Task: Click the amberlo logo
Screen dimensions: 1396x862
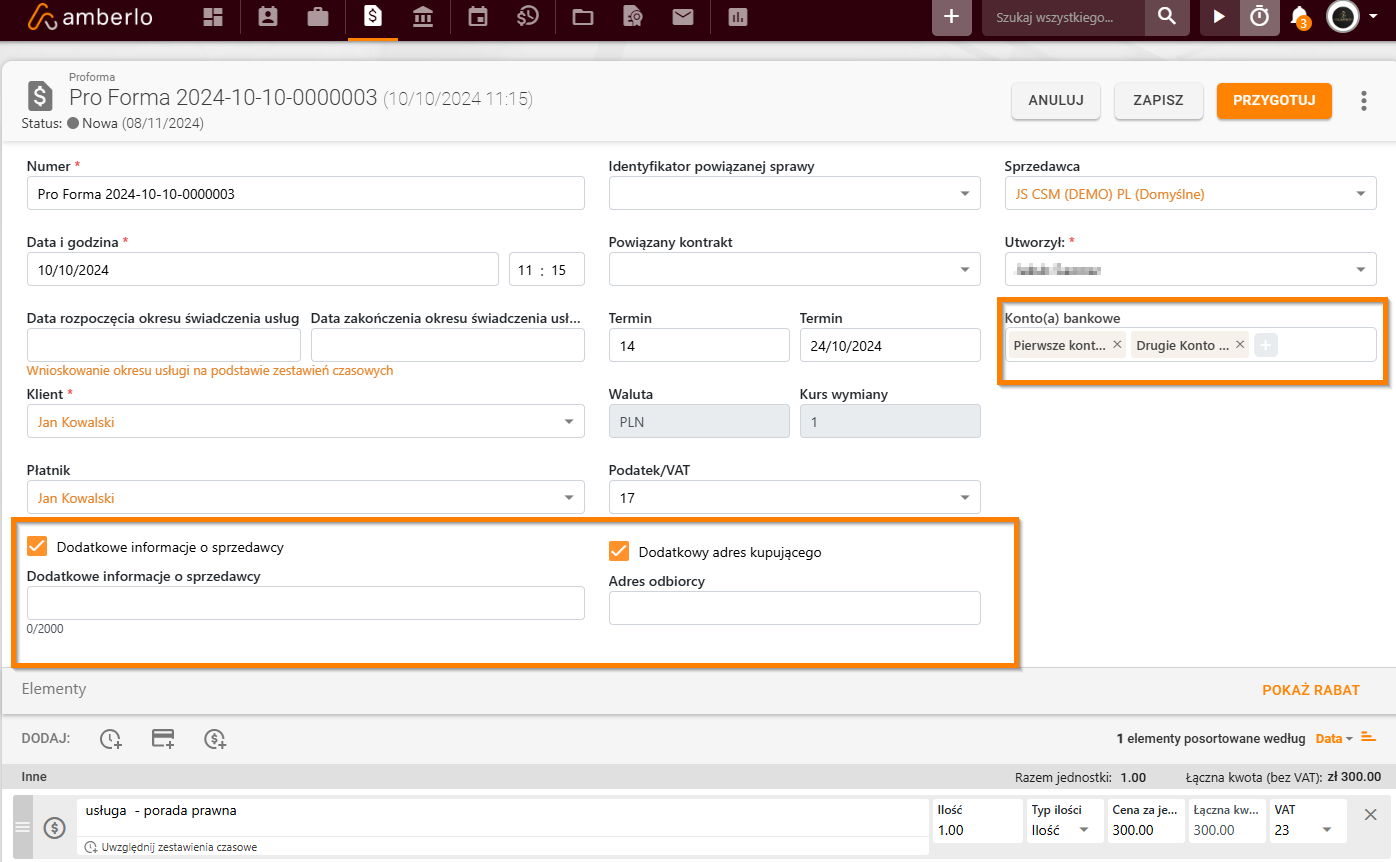Action: 90,17
